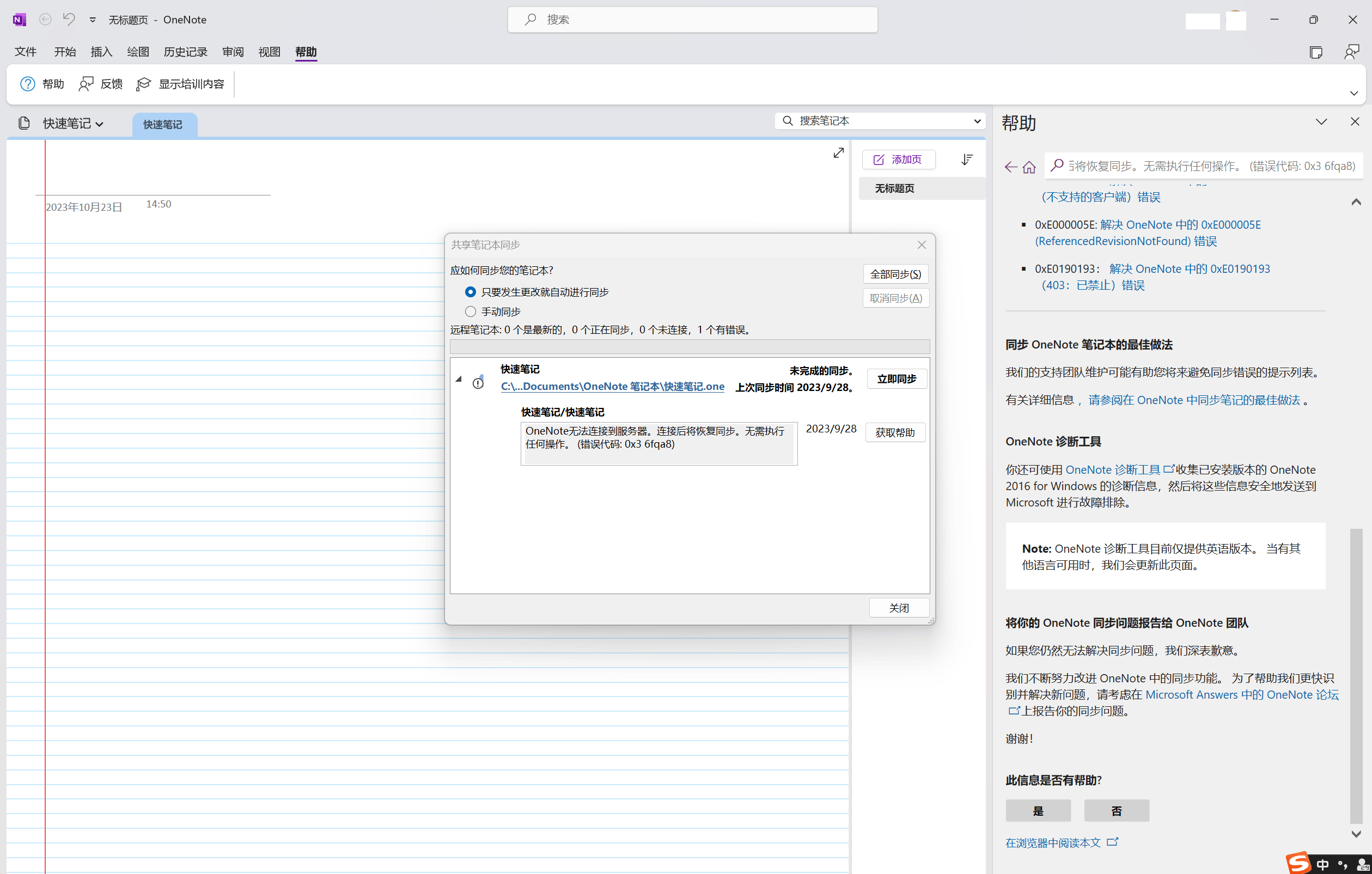
Task: Click the 关闭 button in sync dialog
Action: point(899,608)
